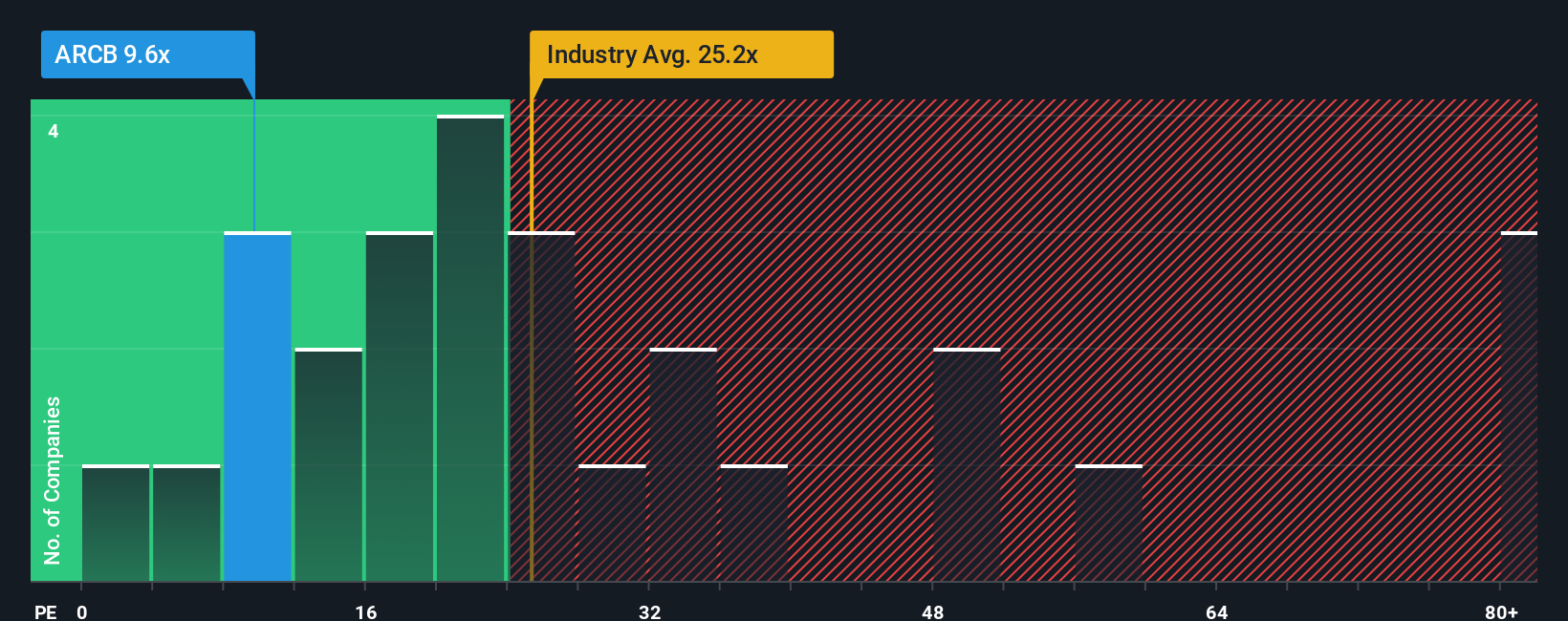This screenshot has width=1568, height=621.
Task: Click the 80+ bar at far right
Action: coord(1519,406)
